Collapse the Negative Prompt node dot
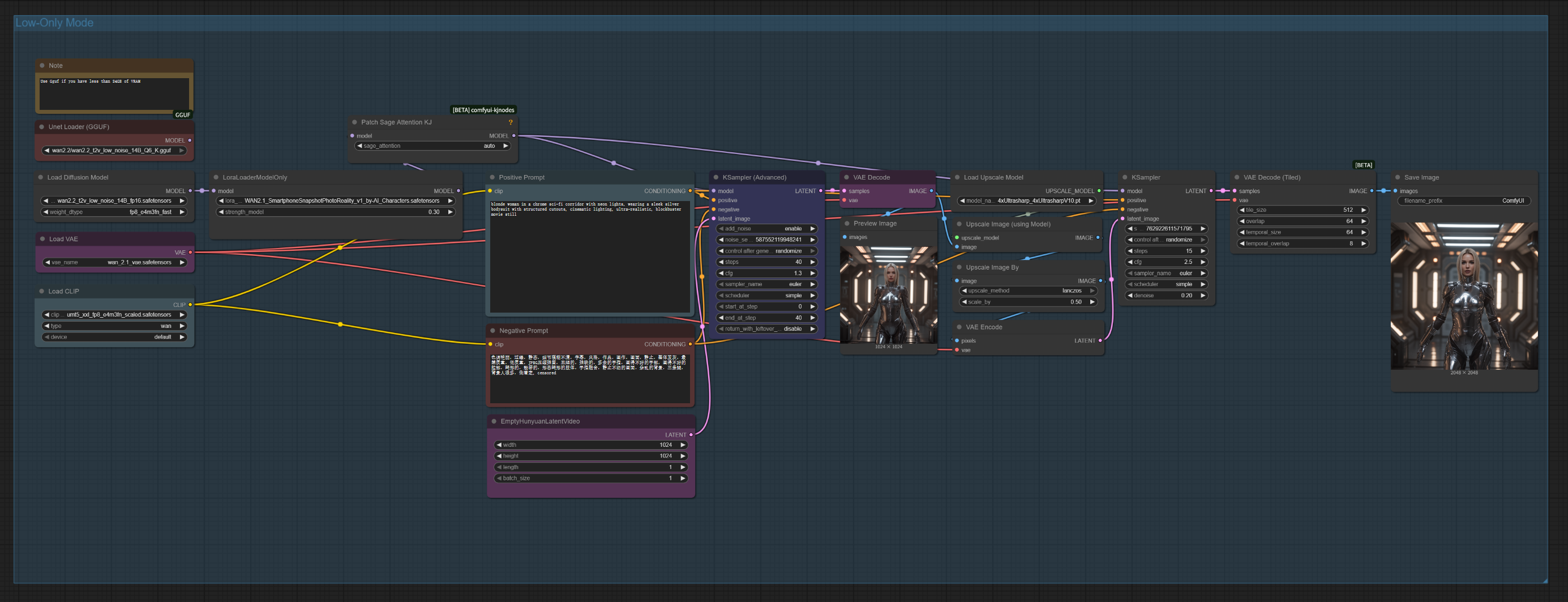Image resolution: width=1568 pixels, height=602 pixels. click(x=493, y=331)
